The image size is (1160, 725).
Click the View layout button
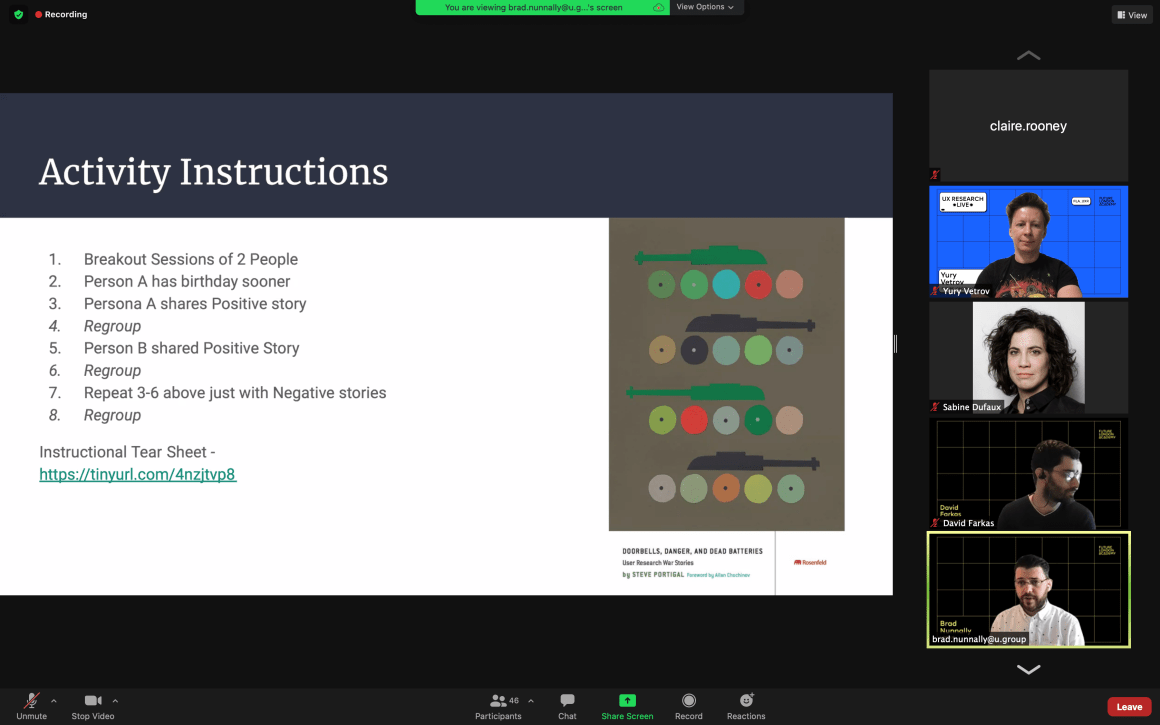click(x=1132, y=15)
